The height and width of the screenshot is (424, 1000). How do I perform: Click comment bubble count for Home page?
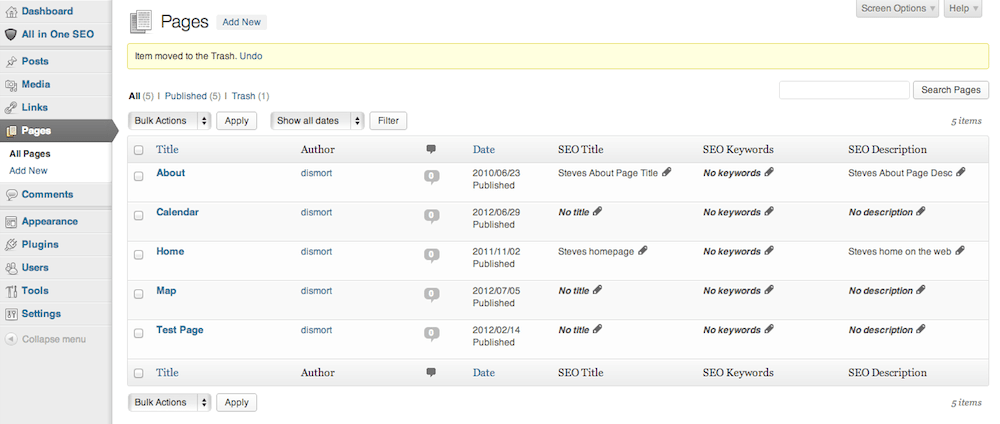pos(432,255)
